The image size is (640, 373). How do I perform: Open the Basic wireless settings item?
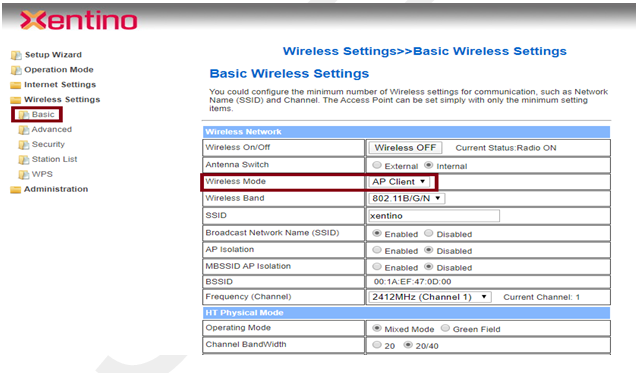point(42,115)
